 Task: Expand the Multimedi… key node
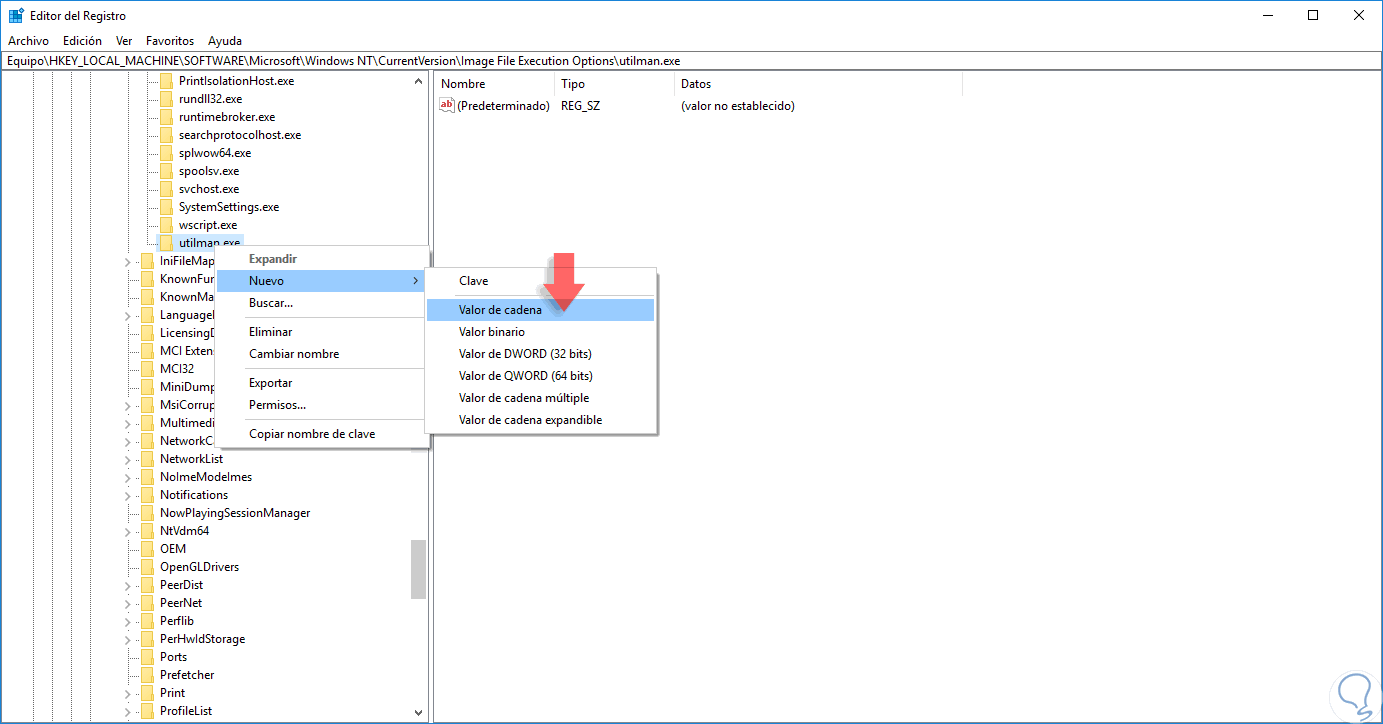tap(128, 424)
